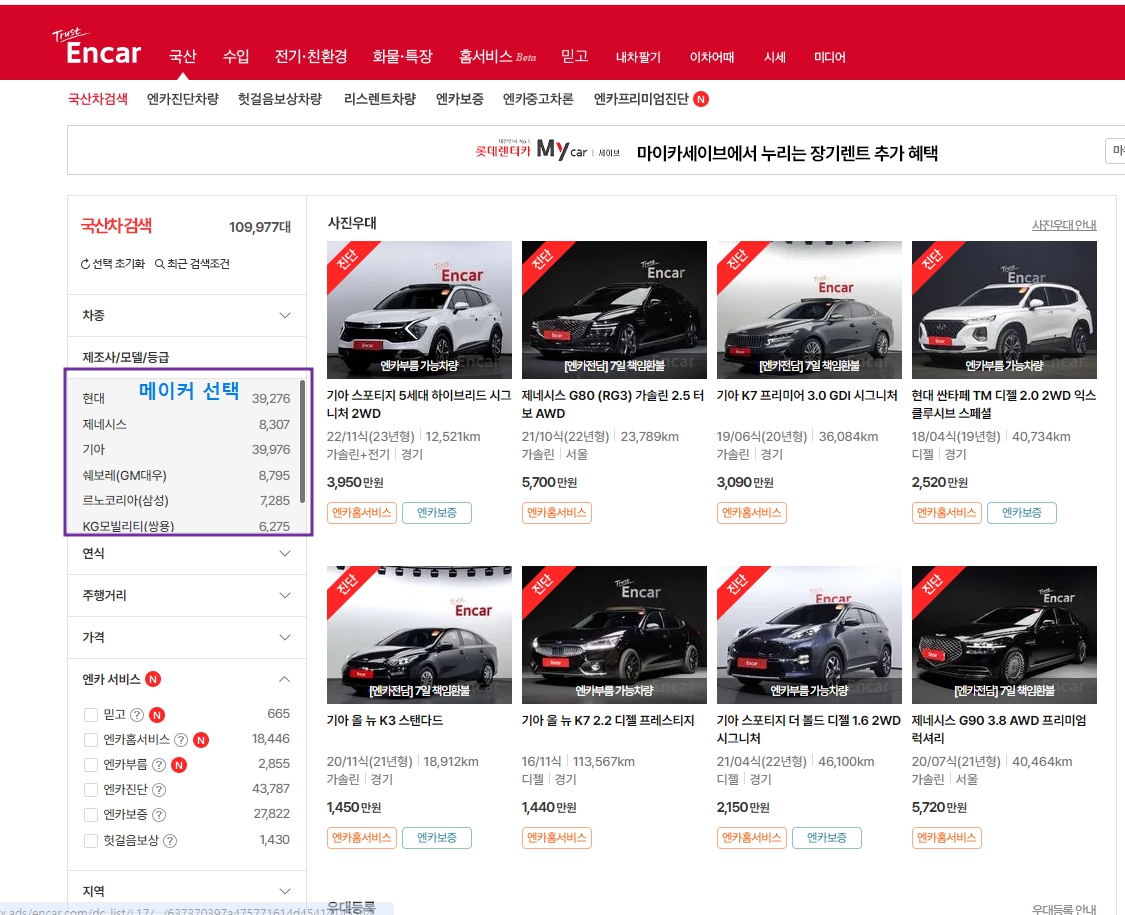Open the 올 뉴 K7 2.2 디젤 photo
Image resolution: width=1125 pixels, height=915 pixels.
pyautogui.click(x=614, y=635)
